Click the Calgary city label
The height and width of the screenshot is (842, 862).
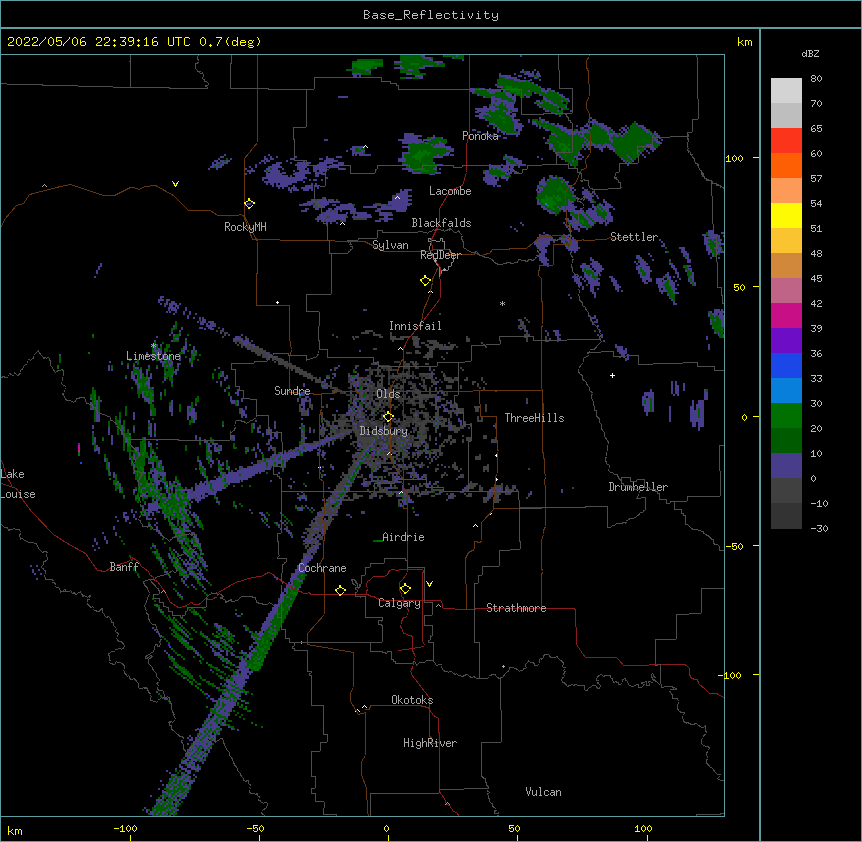pos(399,603)
